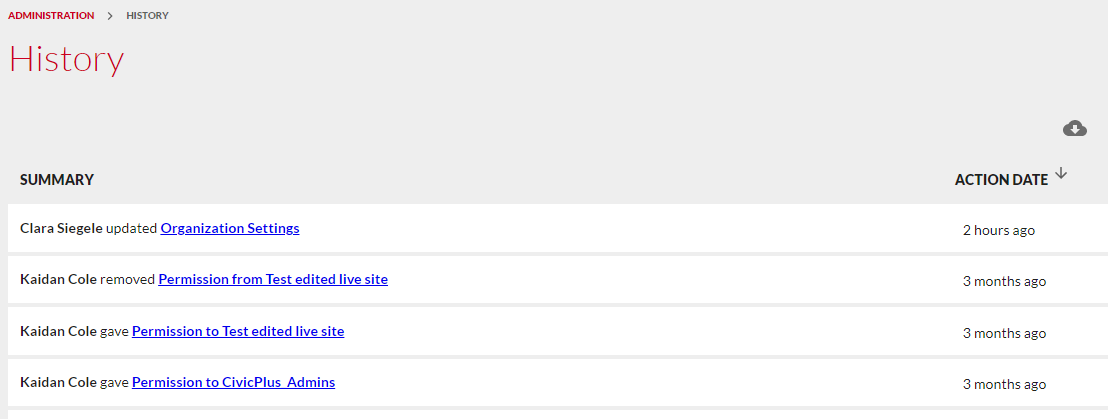Screen dimensions: 1108x419
Task: Download history using the cloud icon
Action: point(1074,128)
